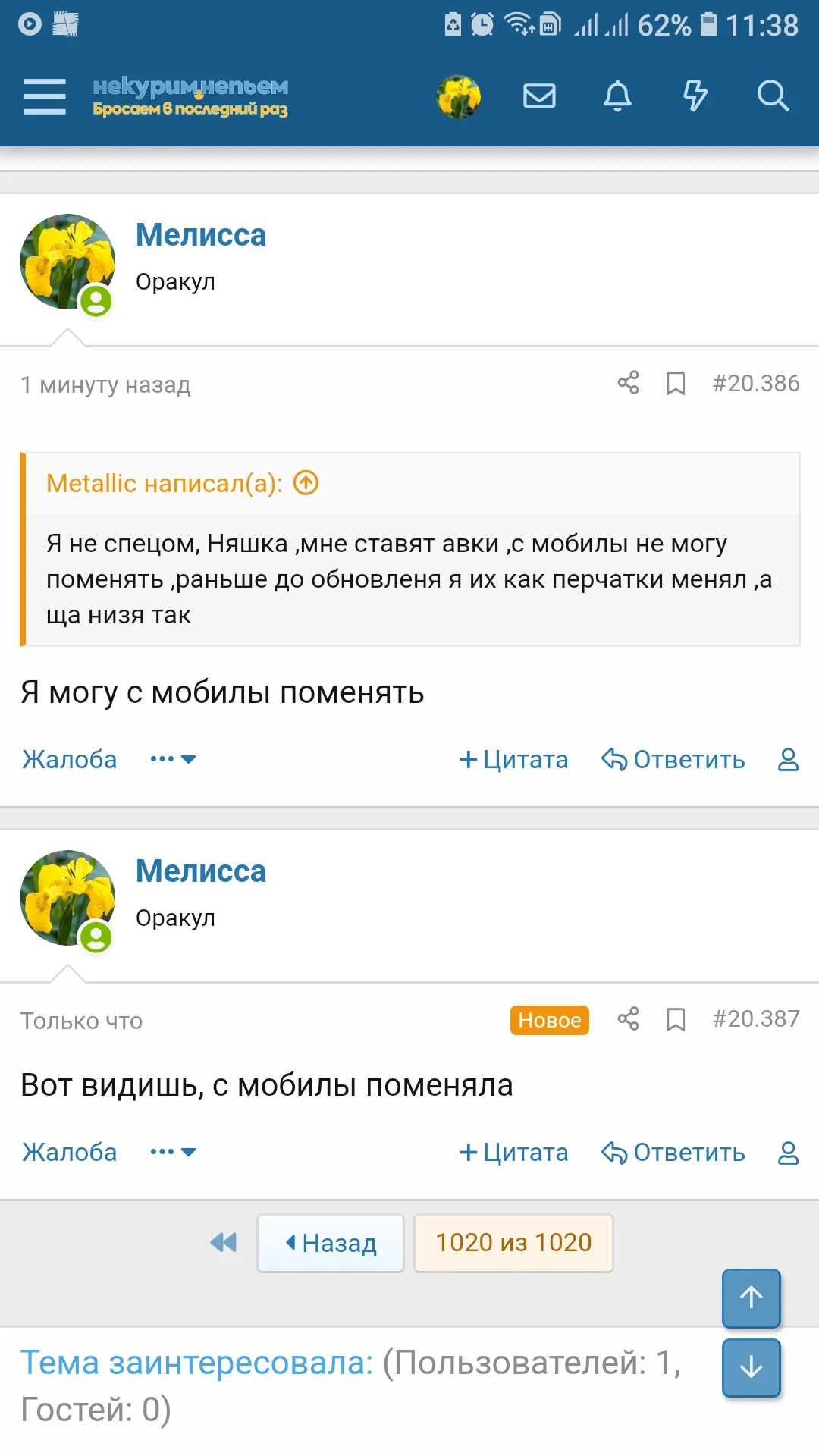Expand the ... options under post #20.386
This screenshot has width=819, height=1456.
click(173, 759)
